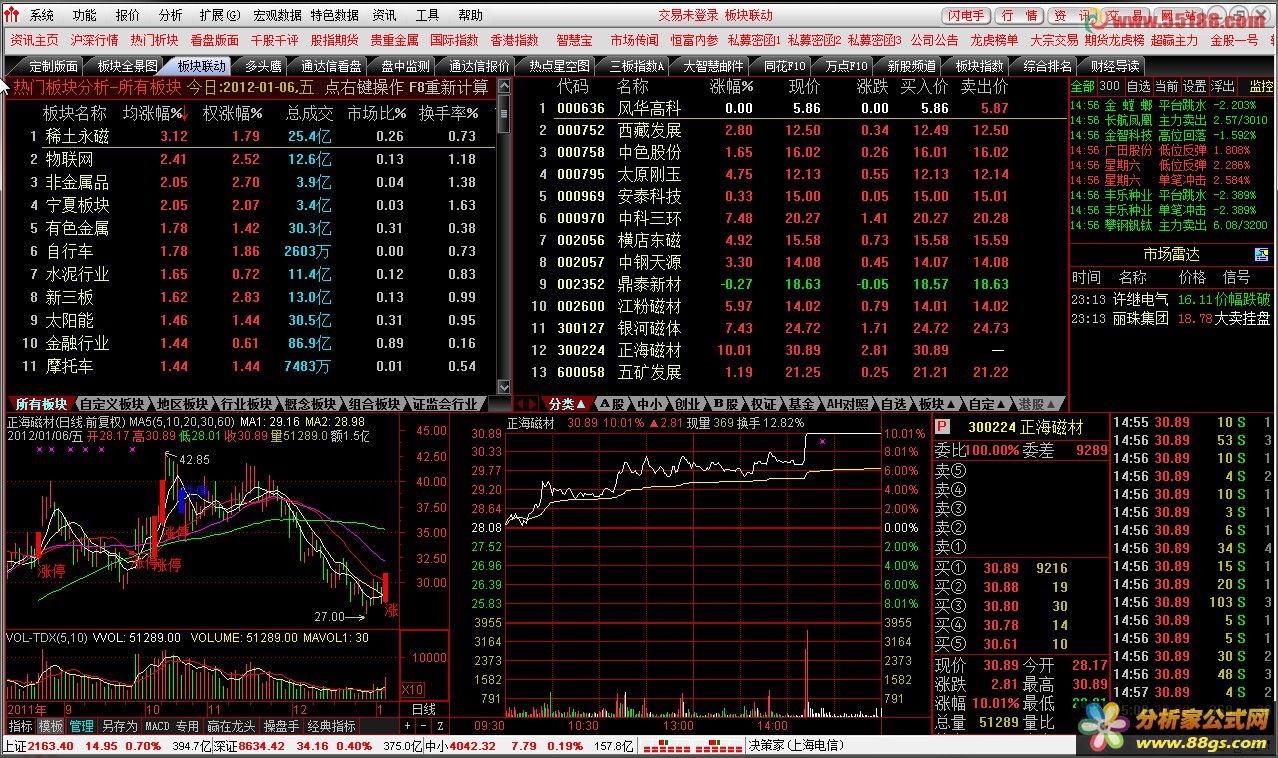Switch to the 自定义板块 sector tab
The width and height of the screenshot is (1278, 758).
[x=111, y=404]
